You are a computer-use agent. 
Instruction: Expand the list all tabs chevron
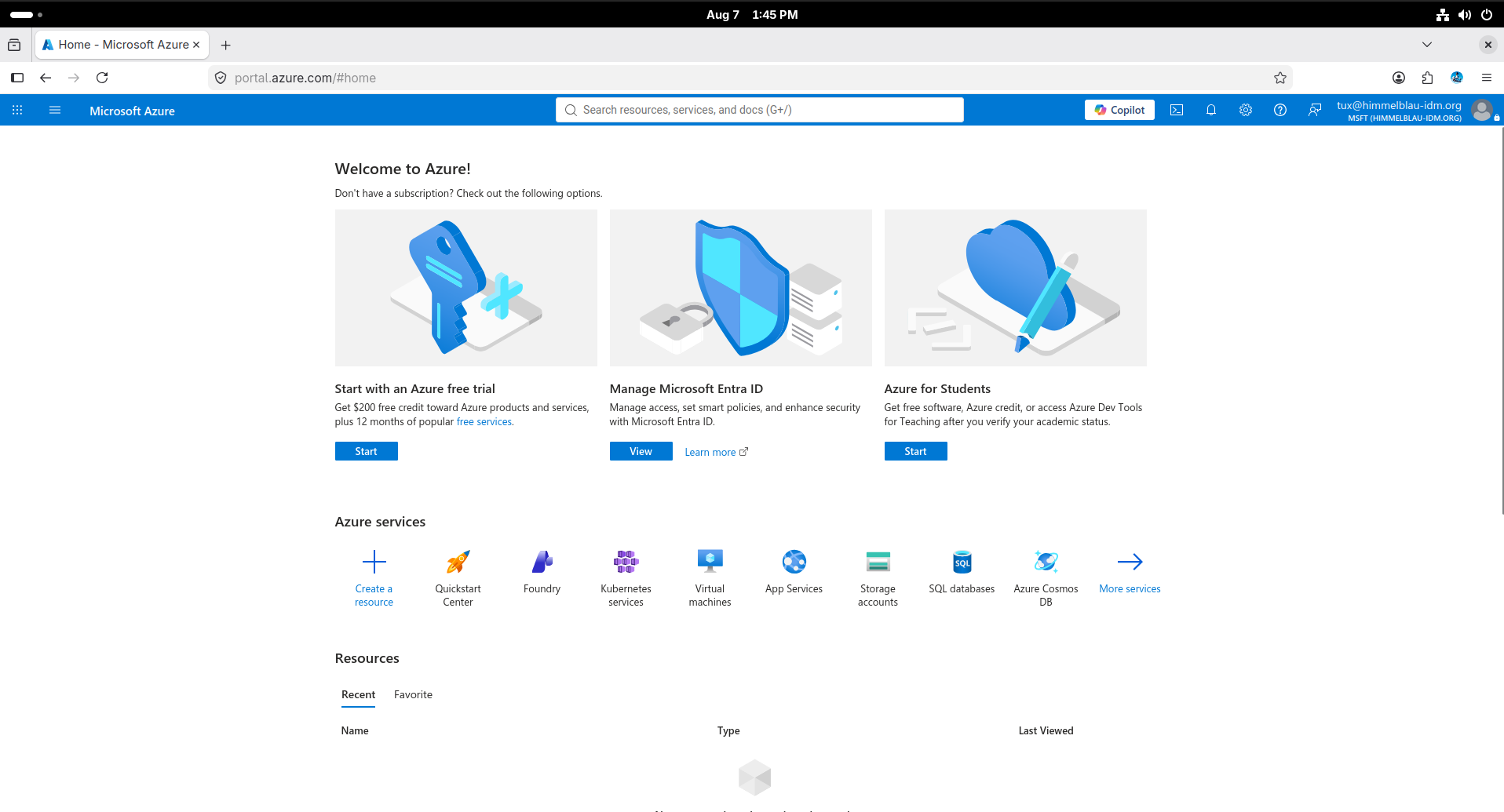point(1427,45)
